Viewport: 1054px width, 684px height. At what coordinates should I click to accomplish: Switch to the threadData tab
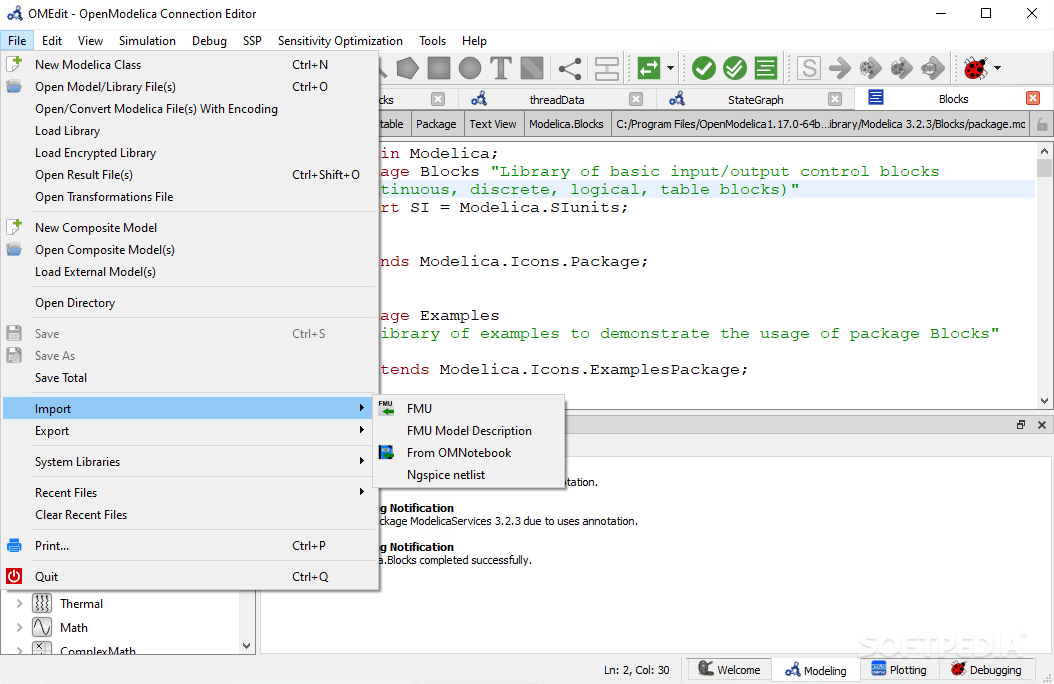pos(557,99)
